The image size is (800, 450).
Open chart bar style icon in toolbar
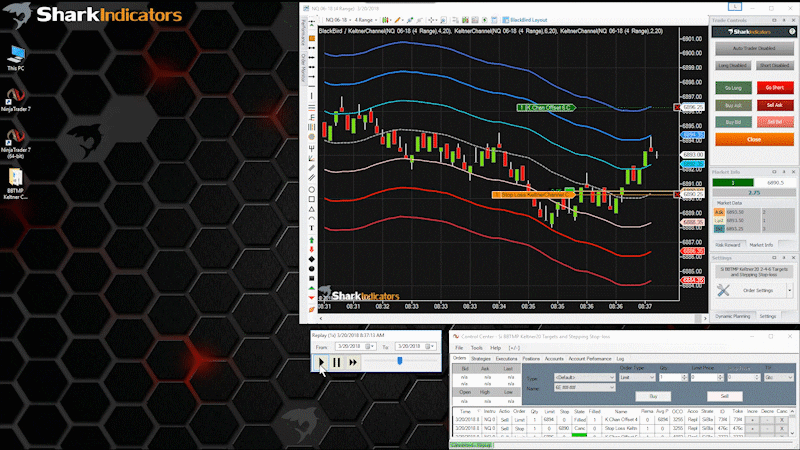click(385, 20)
